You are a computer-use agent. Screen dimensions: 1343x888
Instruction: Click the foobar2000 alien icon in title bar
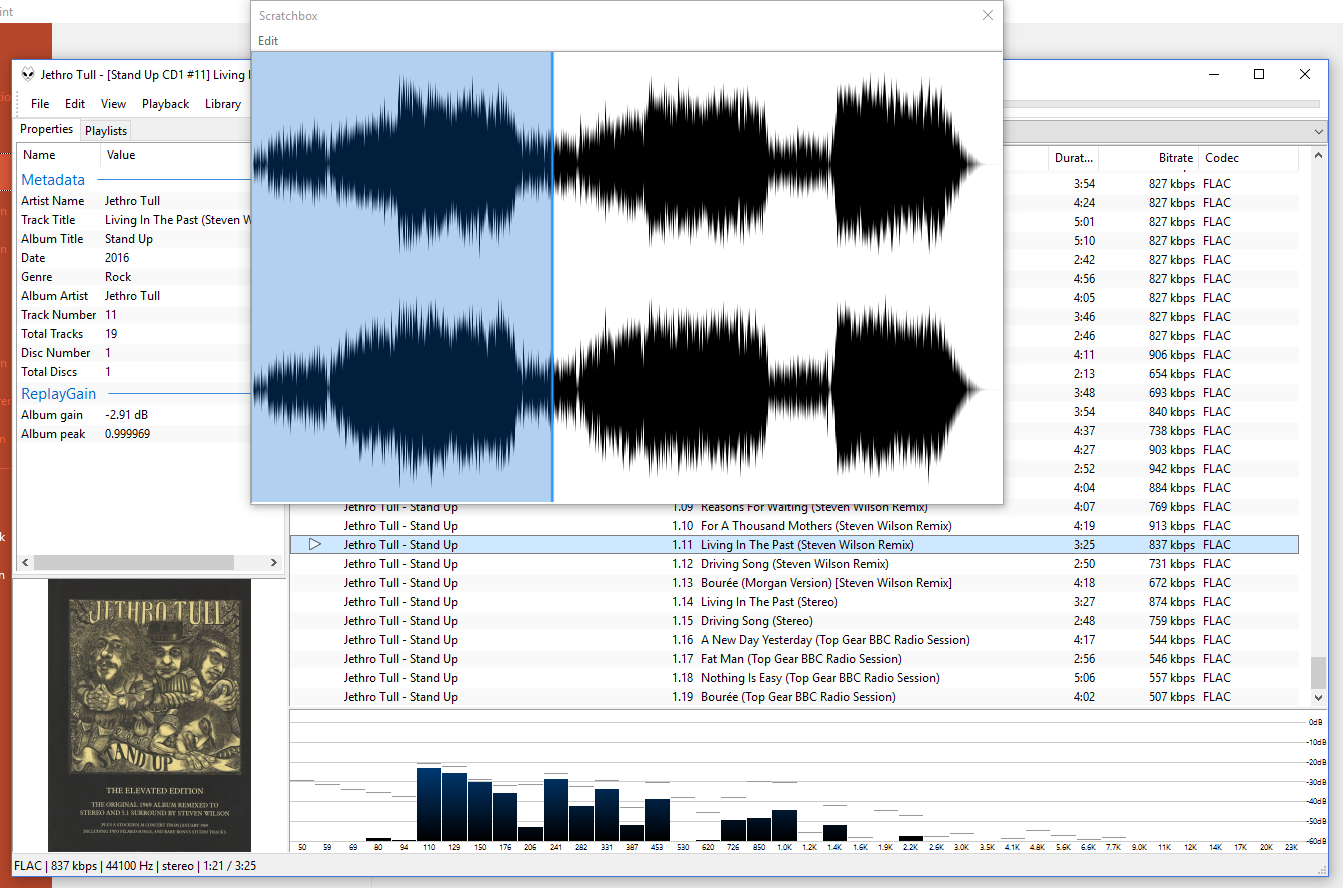[27, 74]
